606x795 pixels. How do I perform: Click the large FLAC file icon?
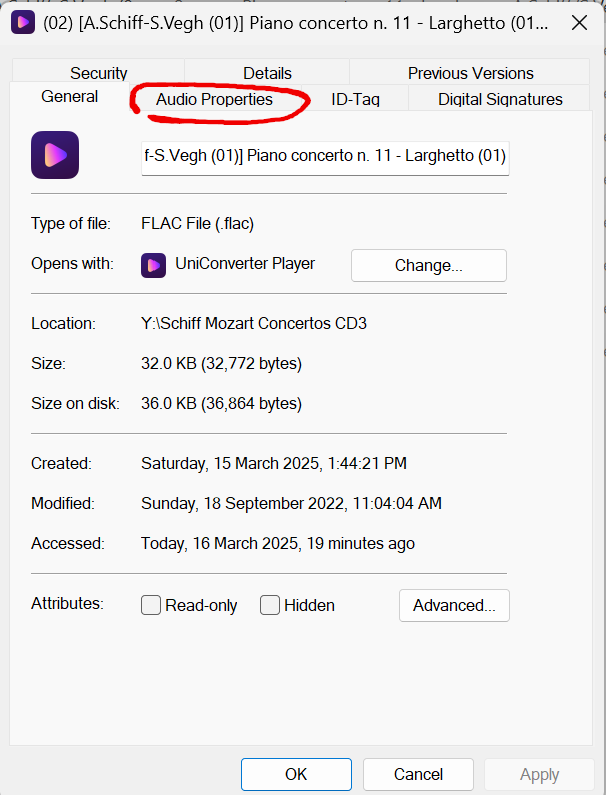point(55,155)
